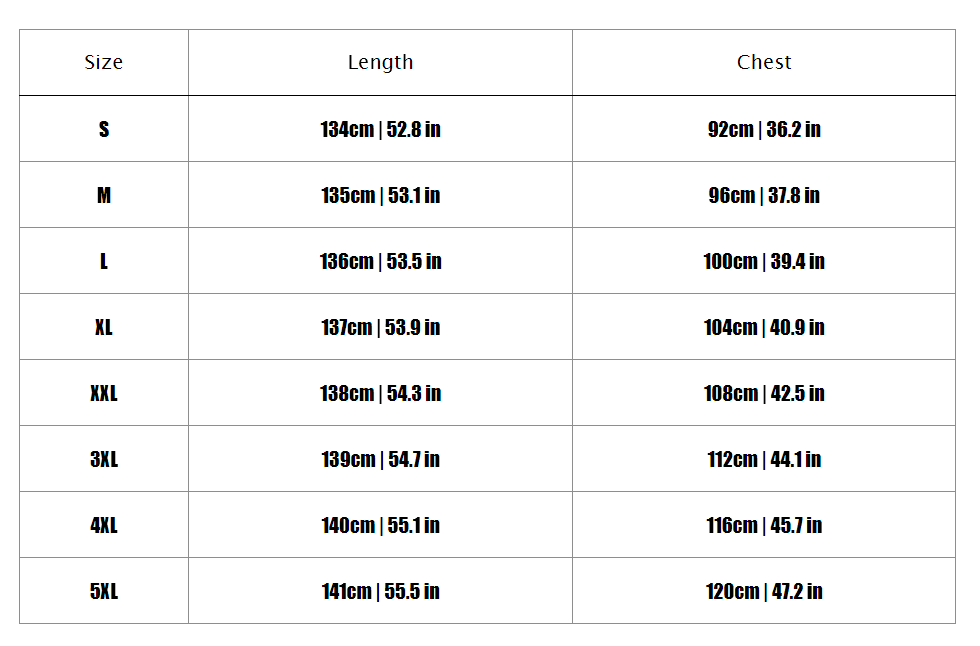
Task: Click the 104cm | 40.9 in chest cell
Action: [x=764, y=327]
